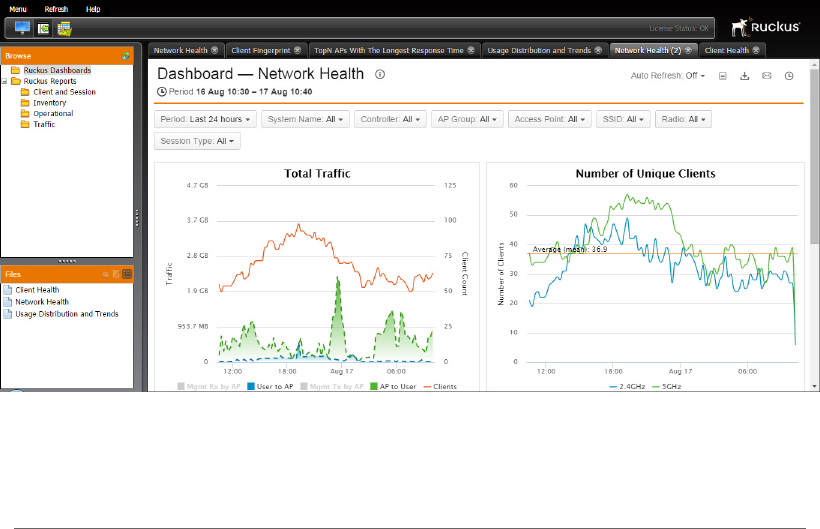Viewport: 820px width, 529px height.
Task: Close the Client Health tab
Action: click(756, 50)
